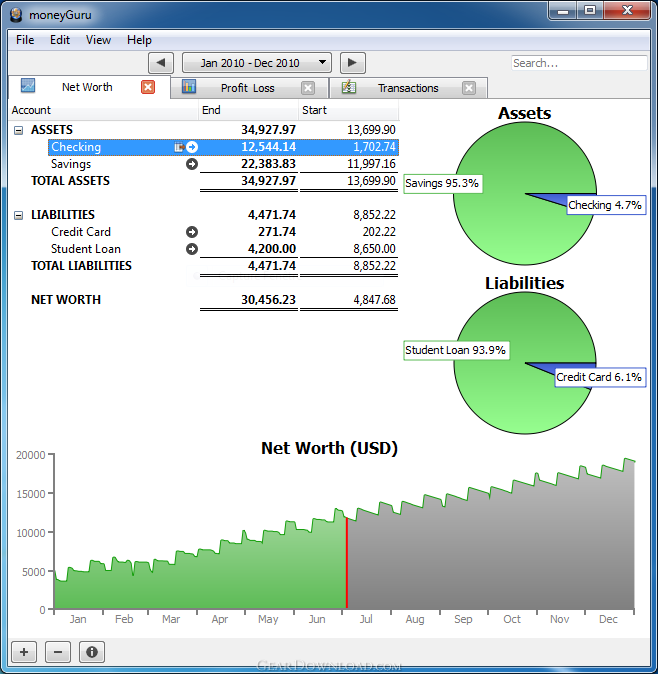Open the Edit menu
Image resolution: width=658 pixels, height=674 pixels.
click(60, 40)
